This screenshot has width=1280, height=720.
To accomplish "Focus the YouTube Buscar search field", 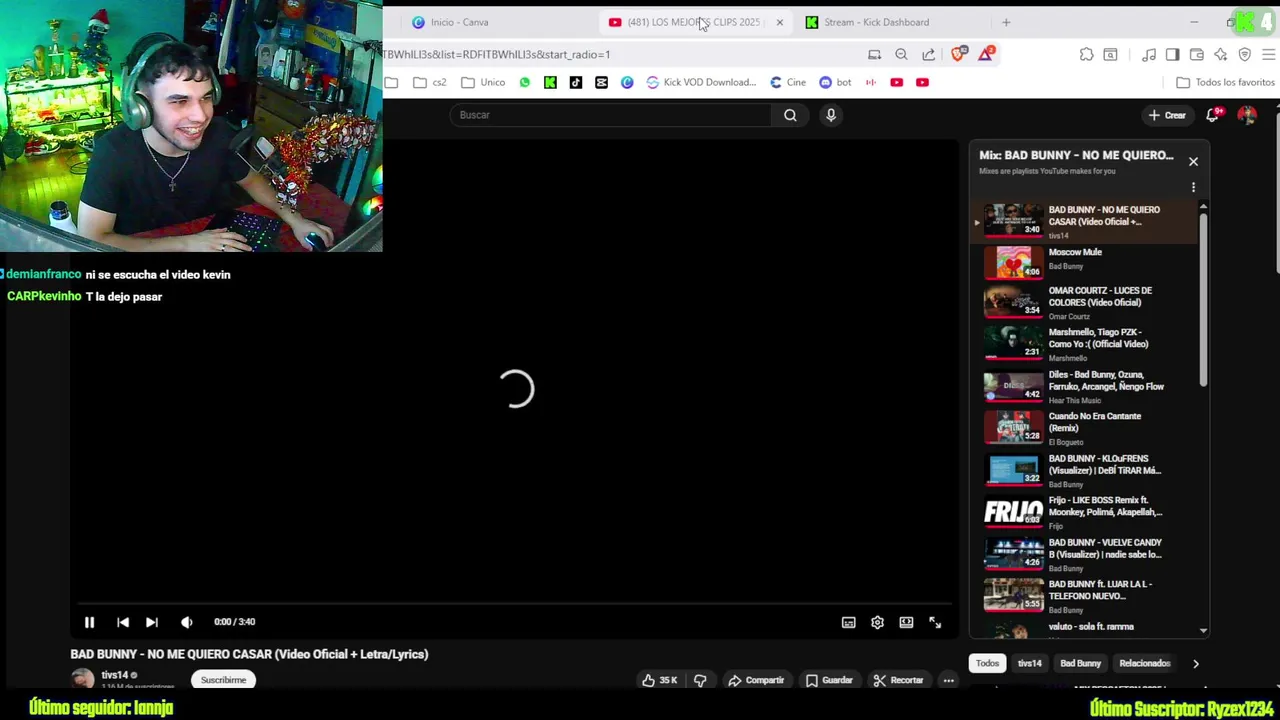I will point(610,115).
